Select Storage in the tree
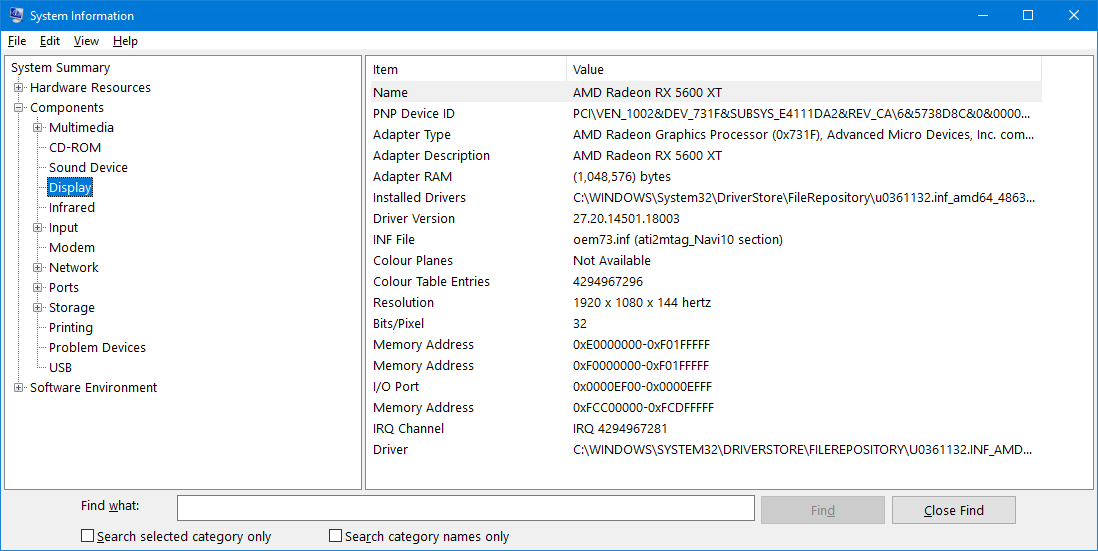Viewport: 1098px width, 551px height. [71, 307]
